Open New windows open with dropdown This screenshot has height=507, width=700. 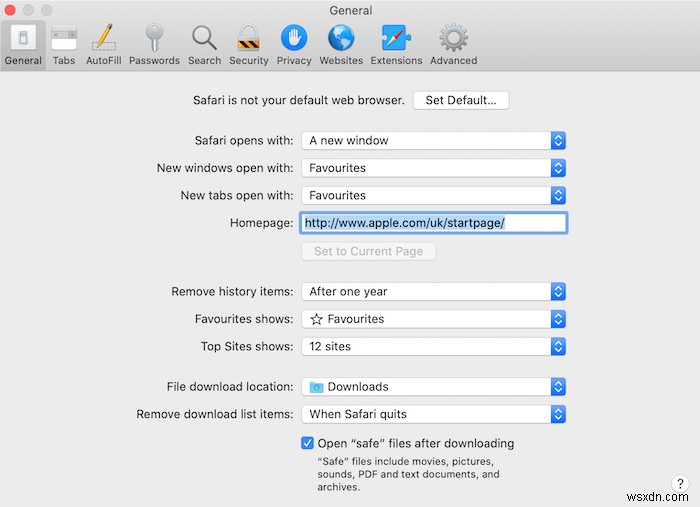[433, 168]
